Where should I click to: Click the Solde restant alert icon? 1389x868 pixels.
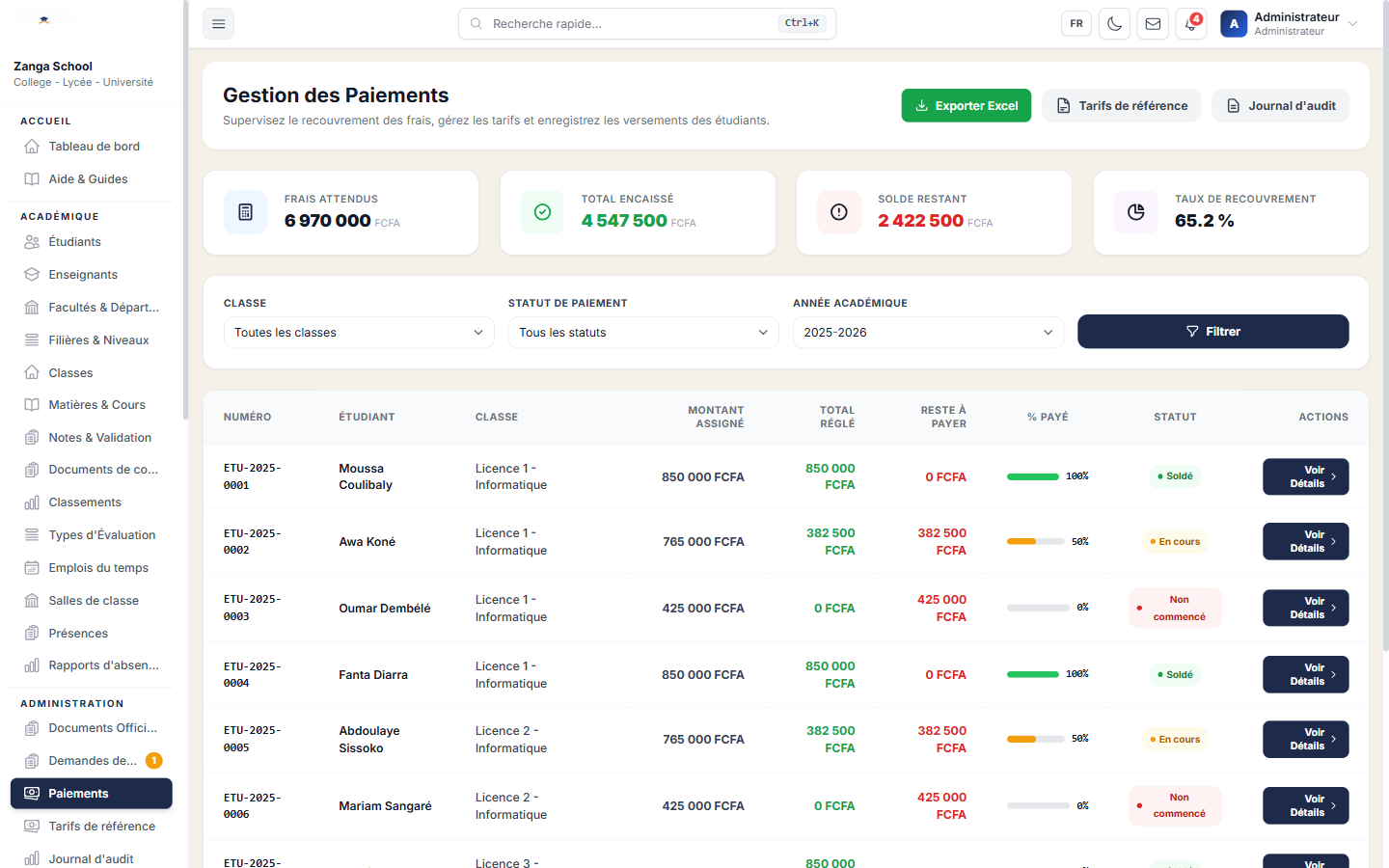(839, 212)
